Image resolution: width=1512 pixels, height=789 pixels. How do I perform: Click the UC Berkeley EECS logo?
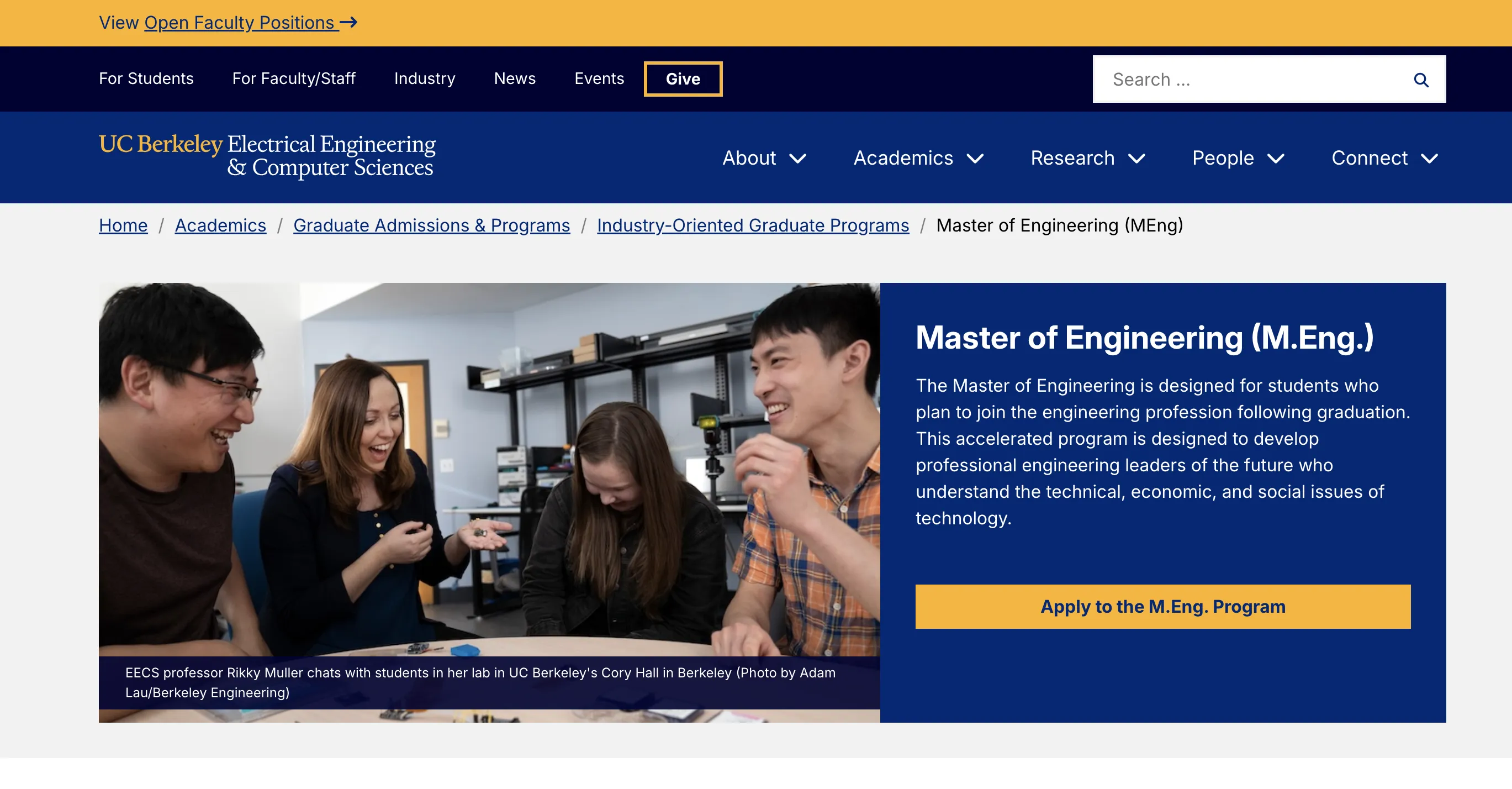tap(267, 156)
